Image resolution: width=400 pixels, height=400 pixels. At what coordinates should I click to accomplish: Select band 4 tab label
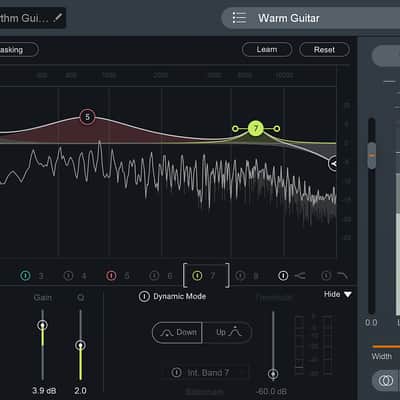[84, 276]
